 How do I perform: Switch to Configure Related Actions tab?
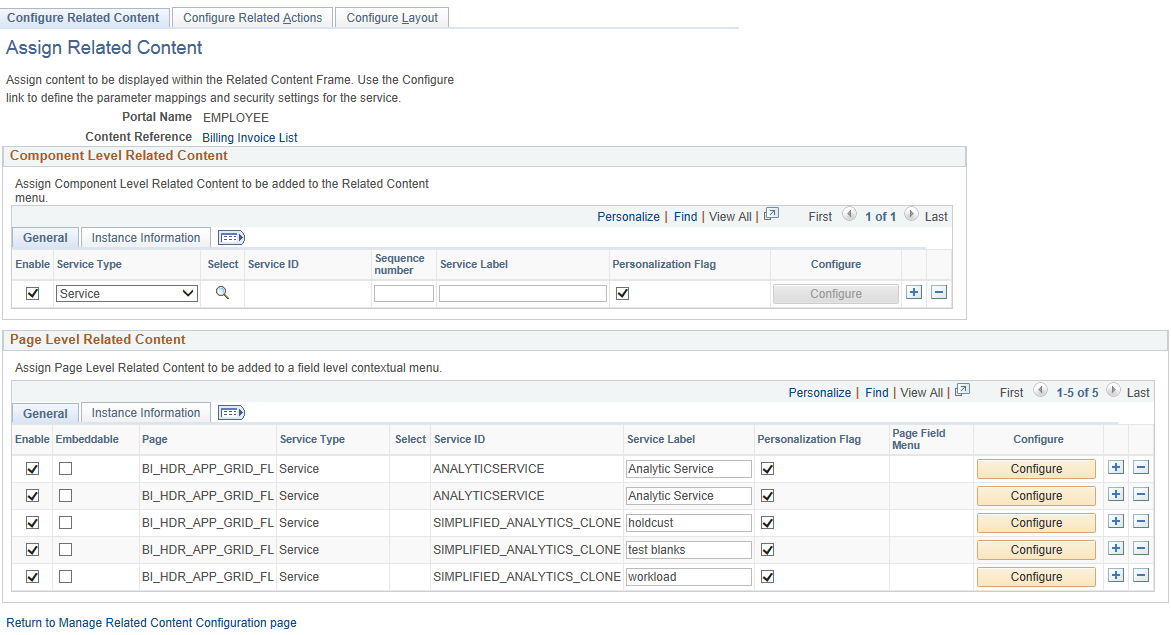coord(252,17)
